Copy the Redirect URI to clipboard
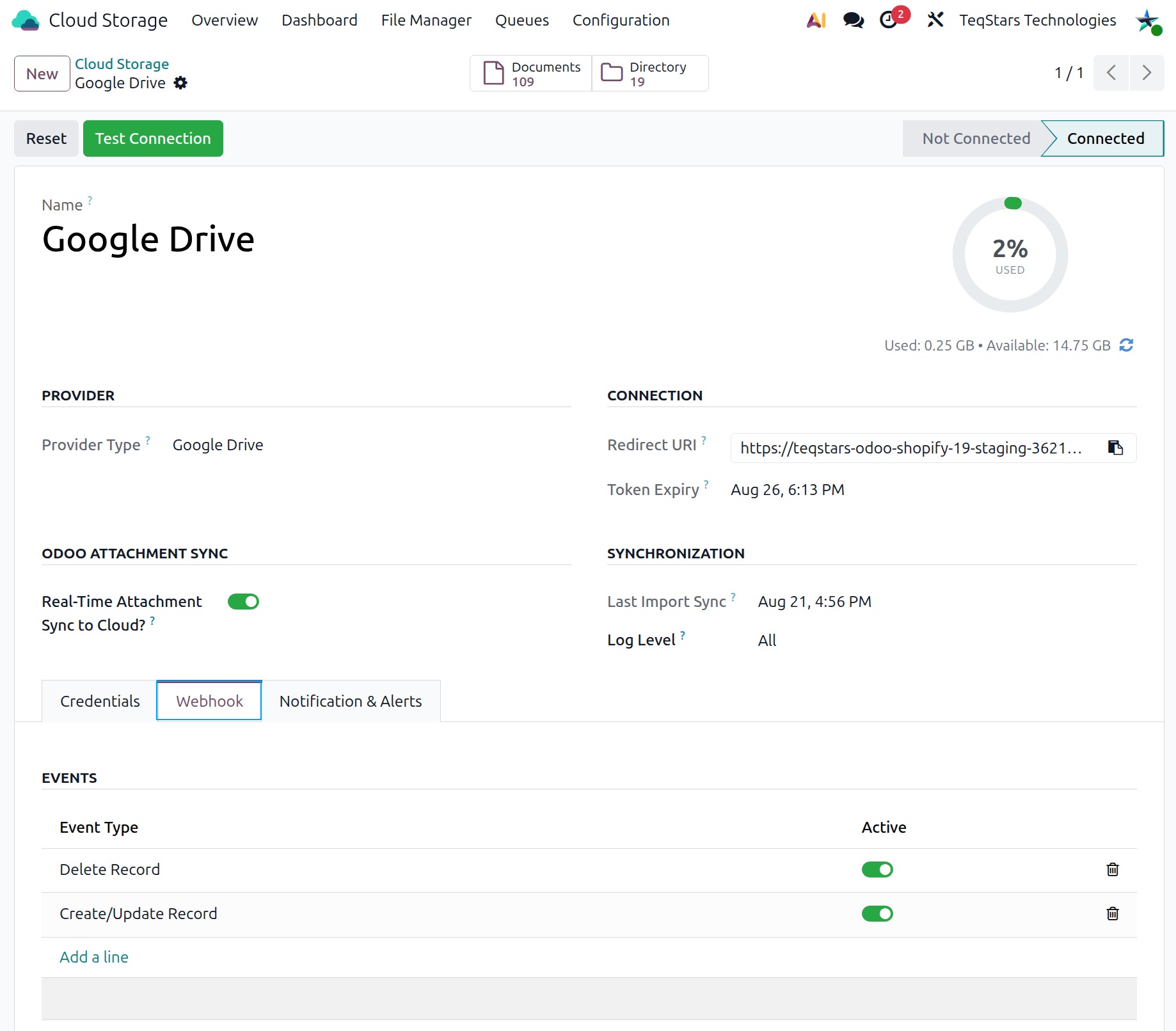 (x=1115, y=448)
